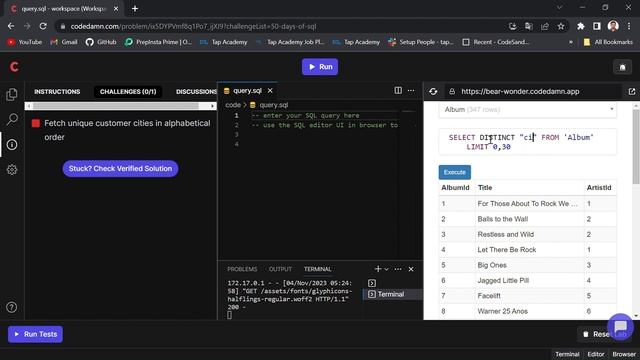This screenshot has width=640, height=360.
Task: Open Chrome profile avatar
Action: pos(613,26)
